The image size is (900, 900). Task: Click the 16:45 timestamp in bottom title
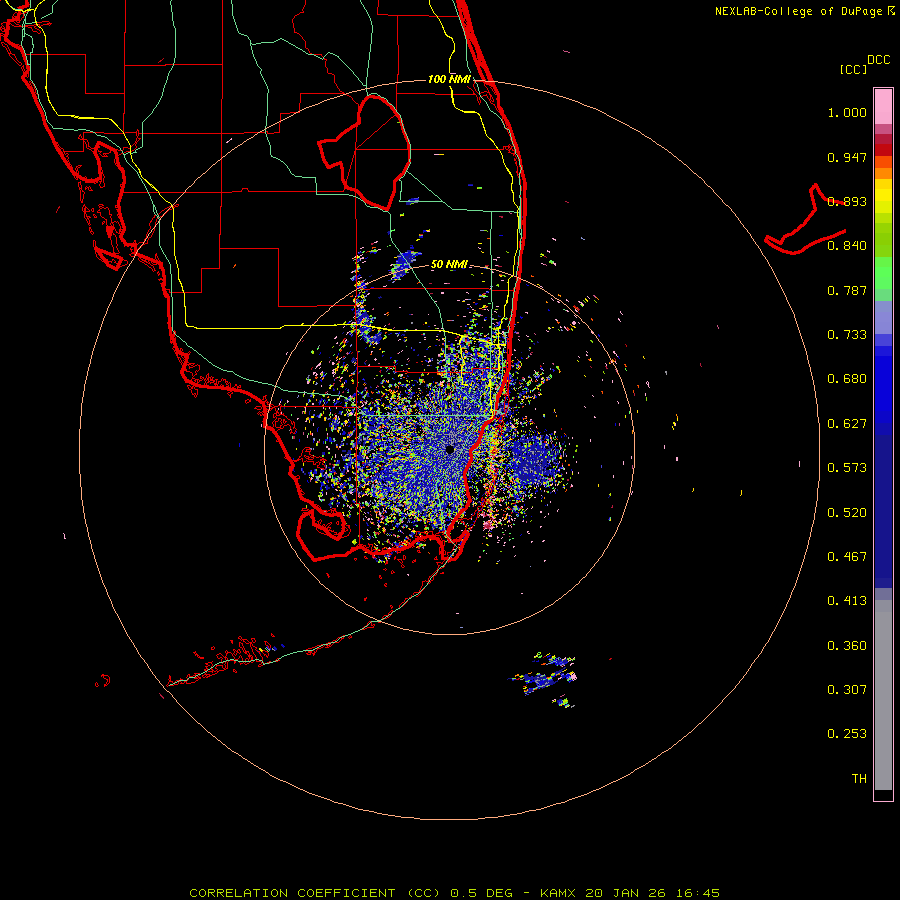(697, 893)
